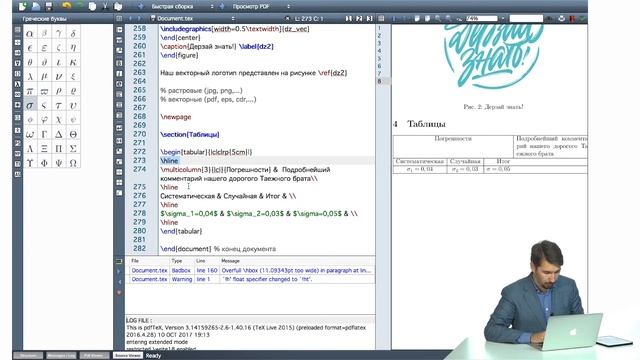The width and height of the screenshot is (640, 360).
Task: Fit whole PDF page in viewer
Action: [427, 18]
